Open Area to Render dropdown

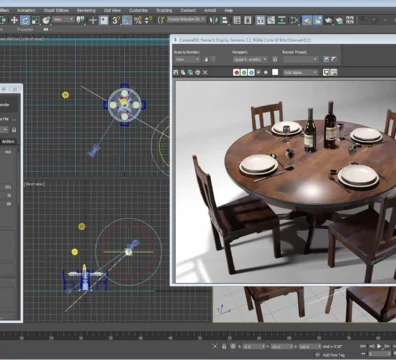pyautogui.click(x=187, y=59)
